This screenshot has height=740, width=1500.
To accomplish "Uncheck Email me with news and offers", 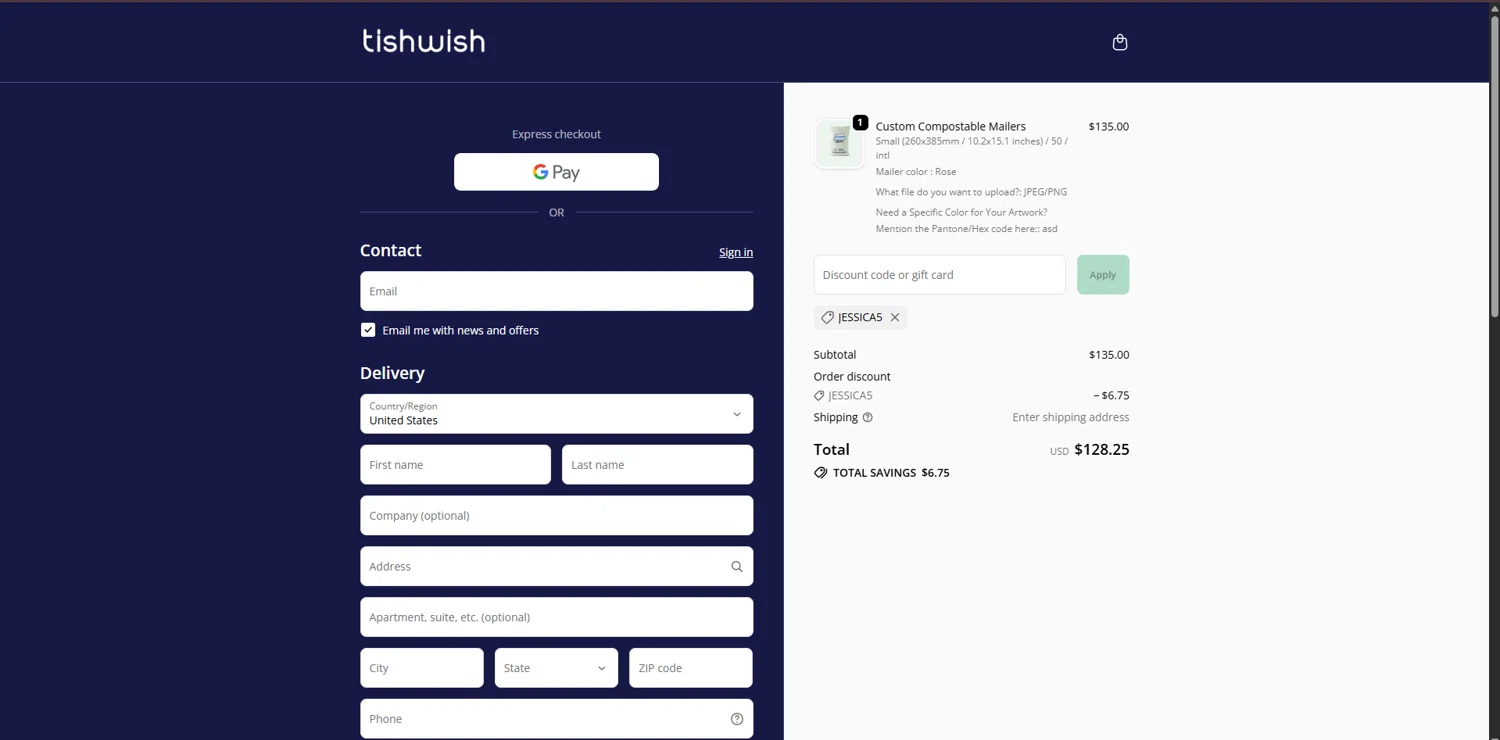I will (368, 330).
